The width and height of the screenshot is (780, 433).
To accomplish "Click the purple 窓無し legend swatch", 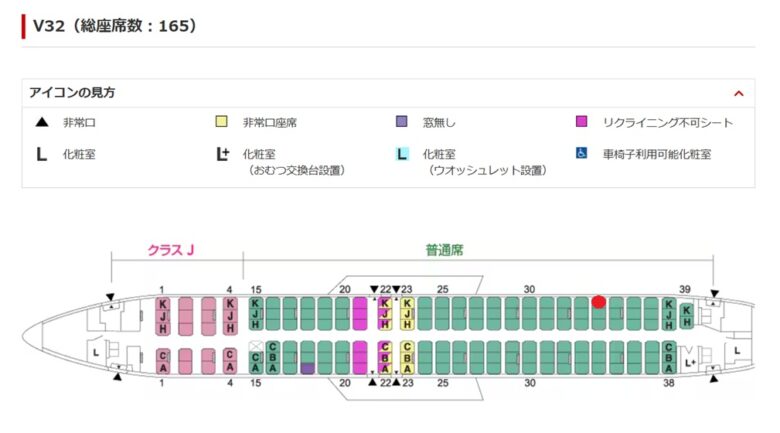I will point(401,121).
